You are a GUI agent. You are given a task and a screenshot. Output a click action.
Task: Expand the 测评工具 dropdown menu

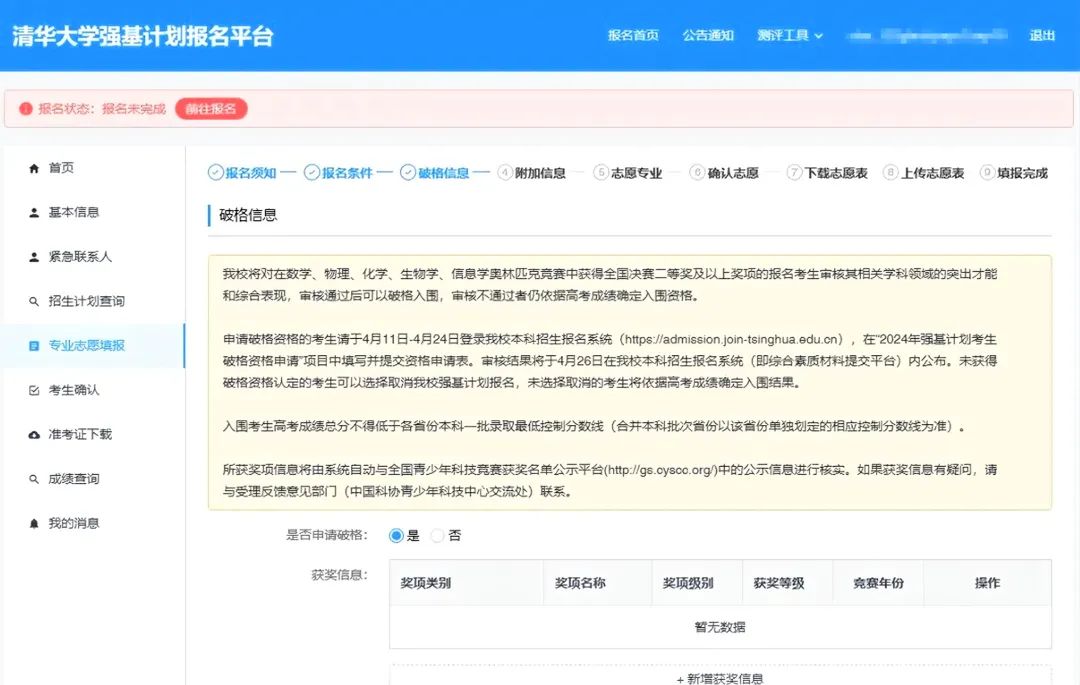[790, 36]
